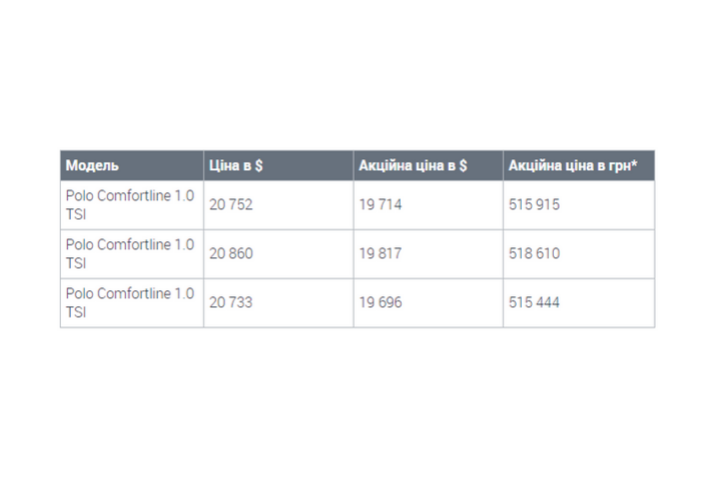This screenshot has width=716, height=477.
Task: Click the 515 444 hryvnia price cell
Action: point(579,303)
